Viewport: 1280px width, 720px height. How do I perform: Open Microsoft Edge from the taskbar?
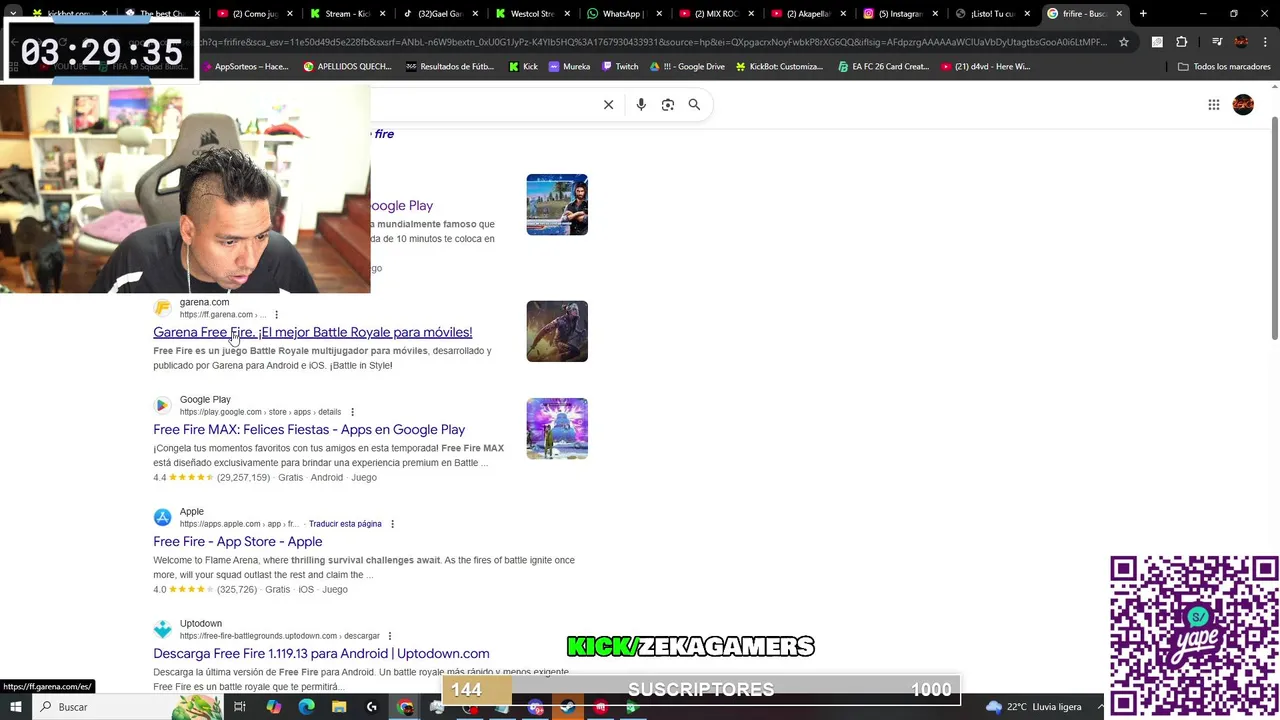[x=306, y=707]
